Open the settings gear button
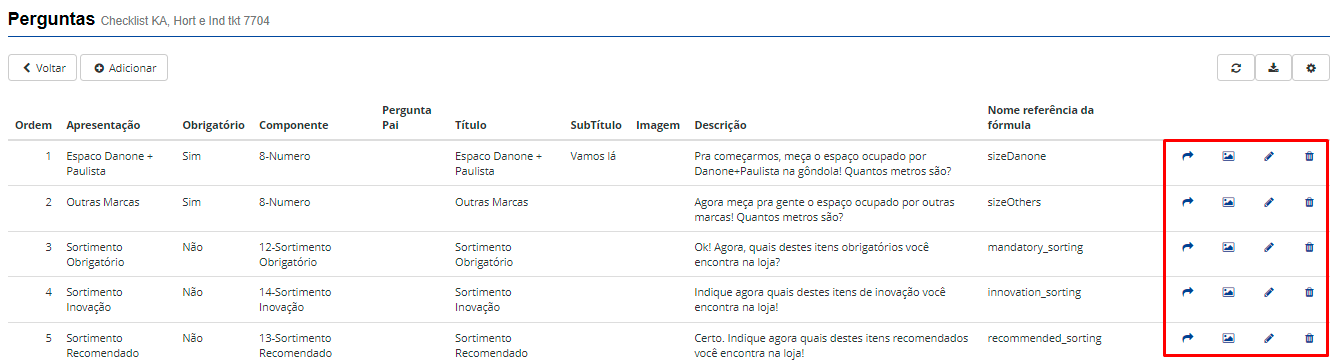The height and width of the screenshot is (362, 1335). [1311, 68]
